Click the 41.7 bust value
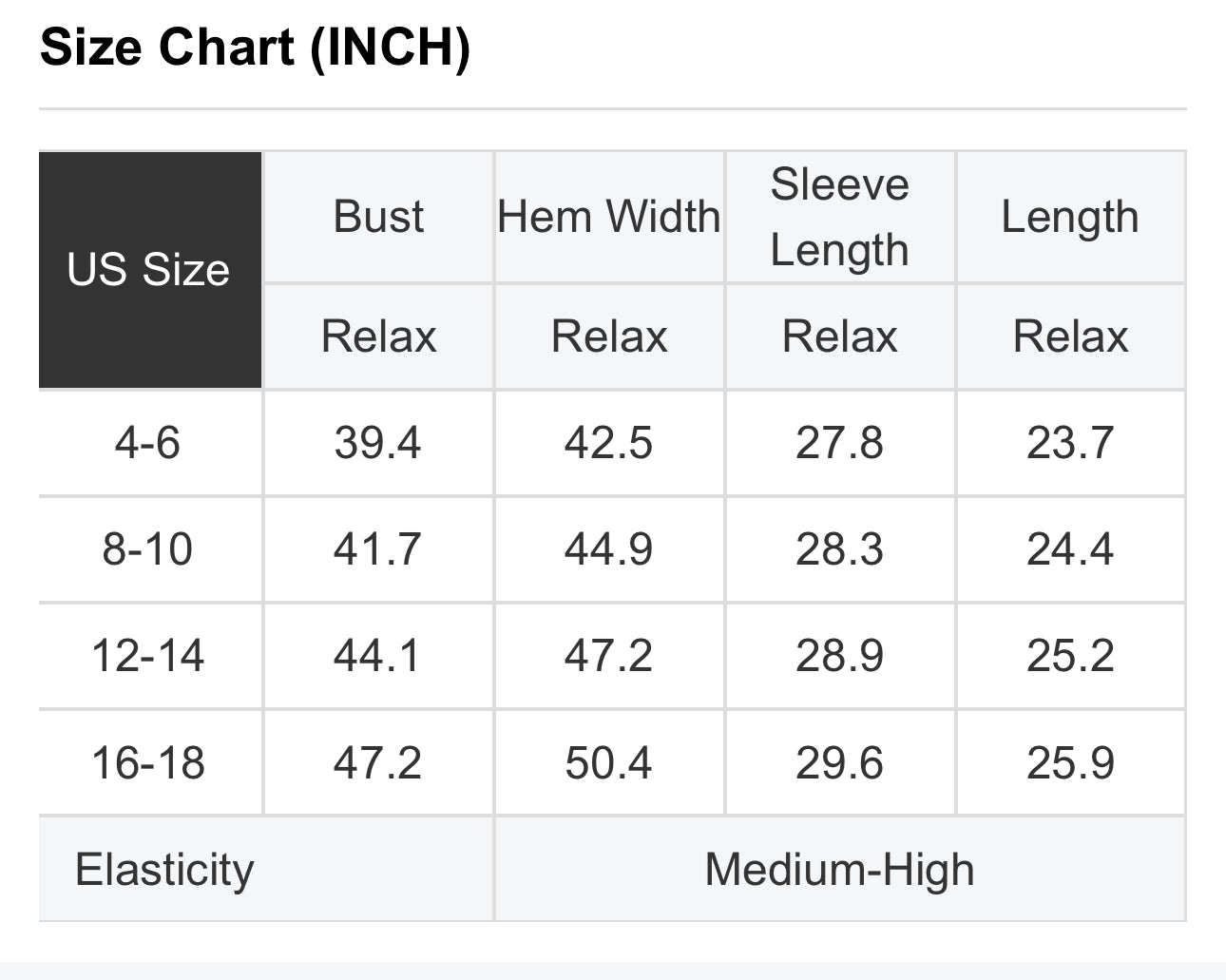1226x980 pixels. pos(377,549)
